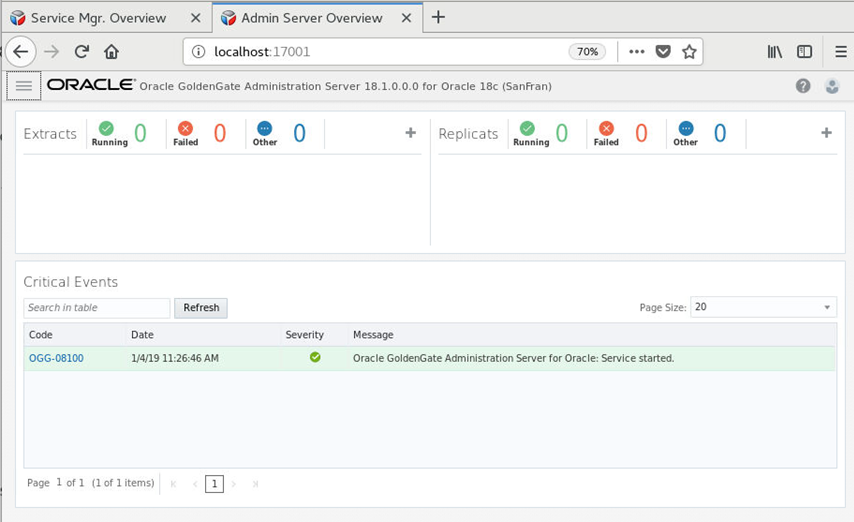Click the Replicats Failed count 0
This screenshot has height=522, width=854.
coord(641,133)
